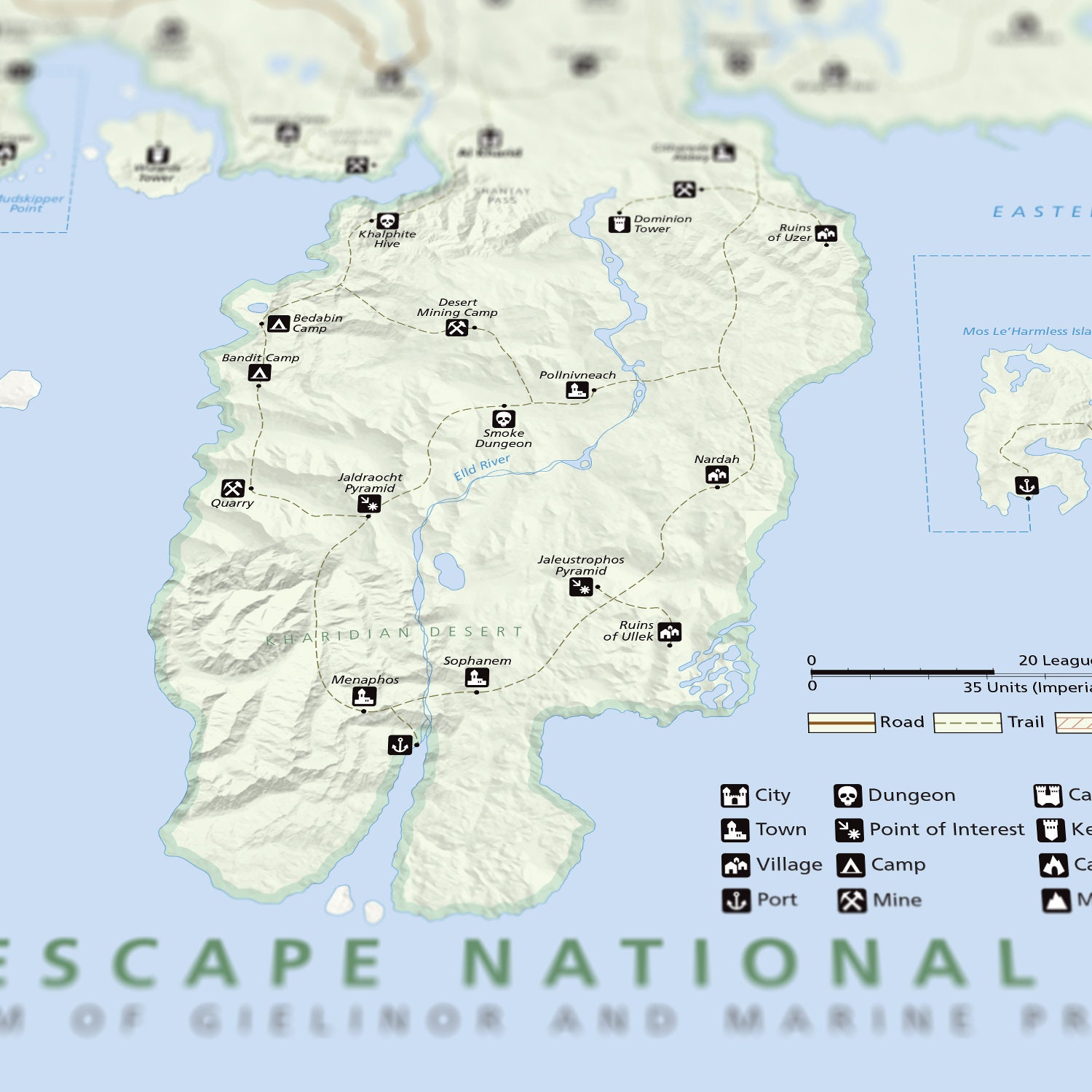Expand the Khalphite Hive dungeon marker
Viewport: 1092px width, 1092px height.
coord(388,221)
